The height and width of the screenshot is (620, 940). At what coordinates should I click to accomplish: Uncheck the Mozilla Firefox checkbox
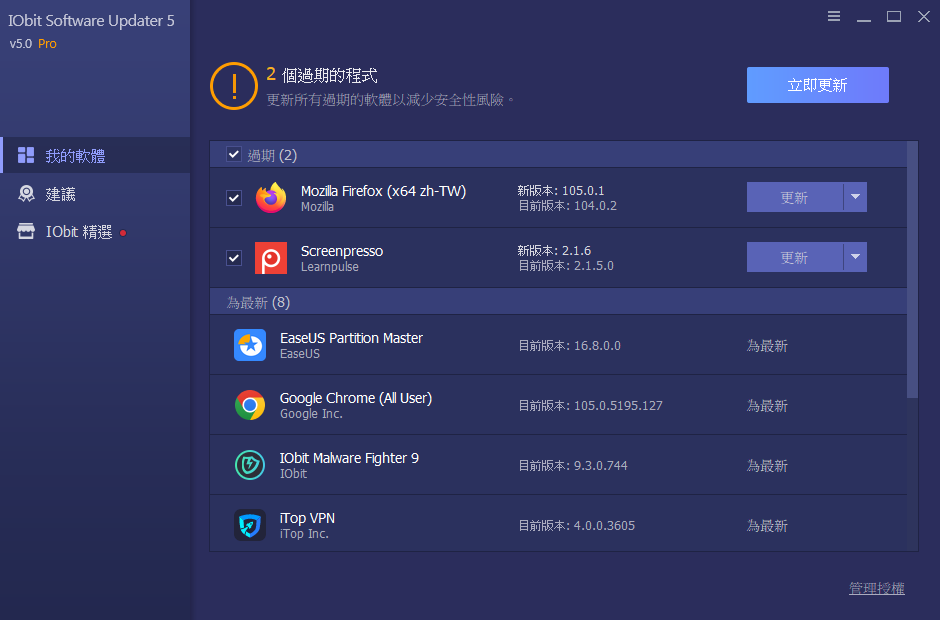click(x=234, y=198)
